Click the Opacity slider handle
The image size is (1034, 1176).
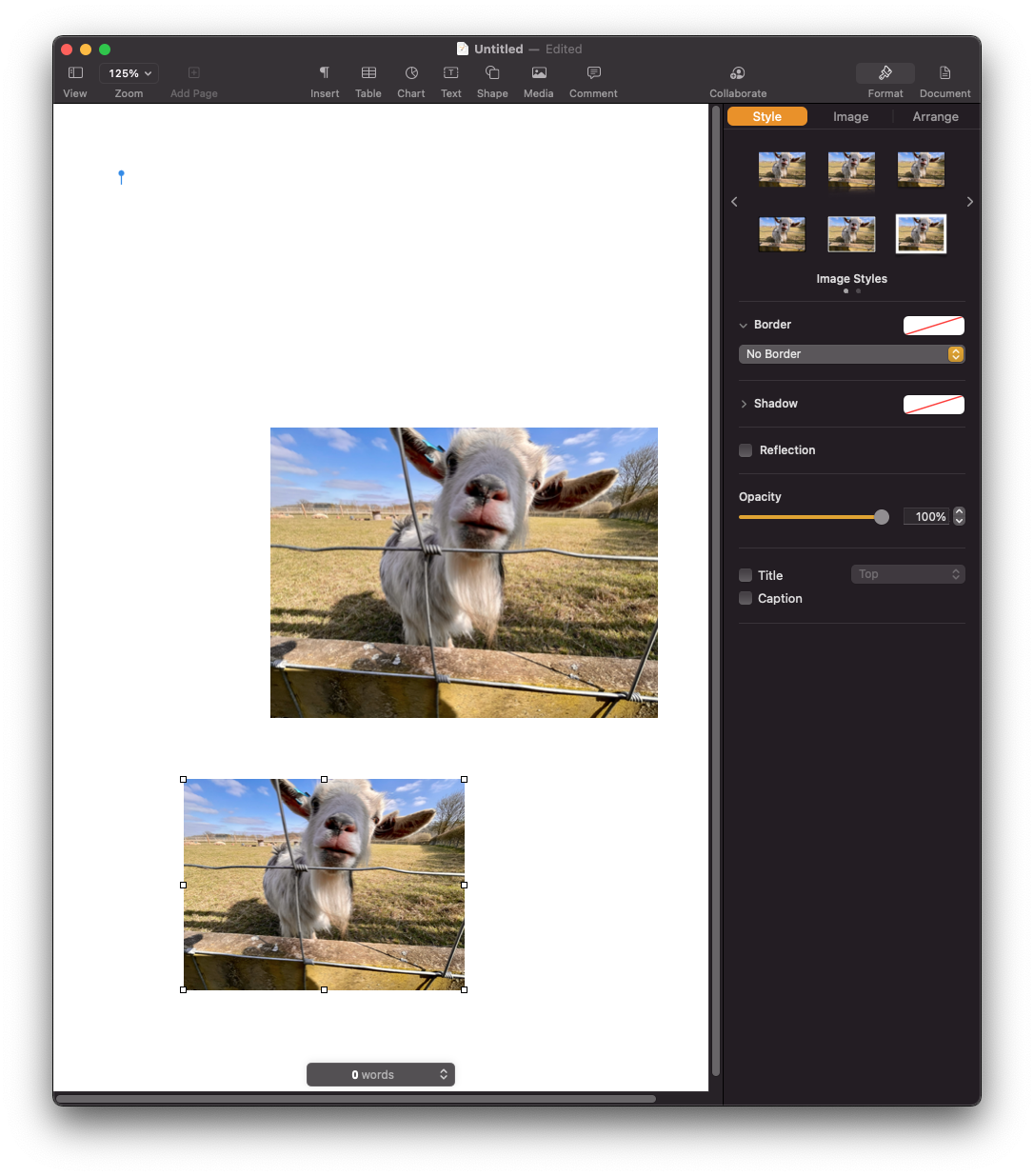pyautogui.click(x=882, y=517)
